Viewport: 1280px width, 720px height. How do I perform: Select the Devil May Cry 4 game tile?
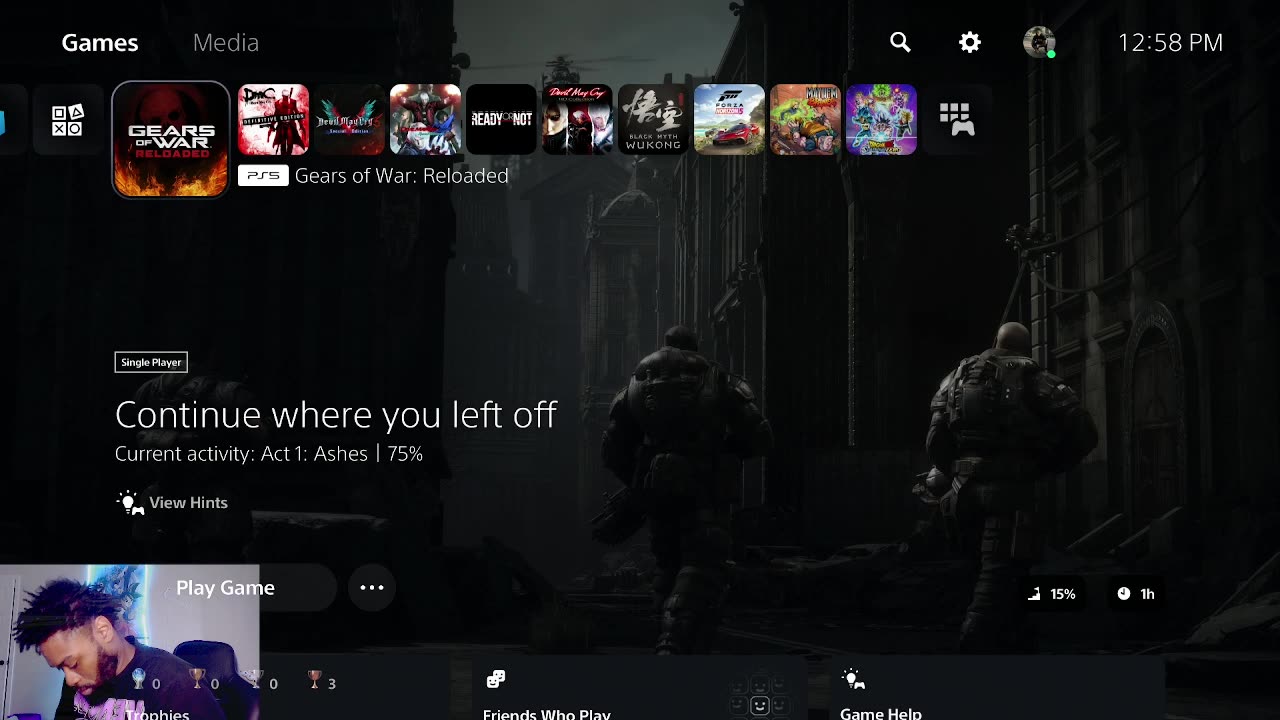426,120
